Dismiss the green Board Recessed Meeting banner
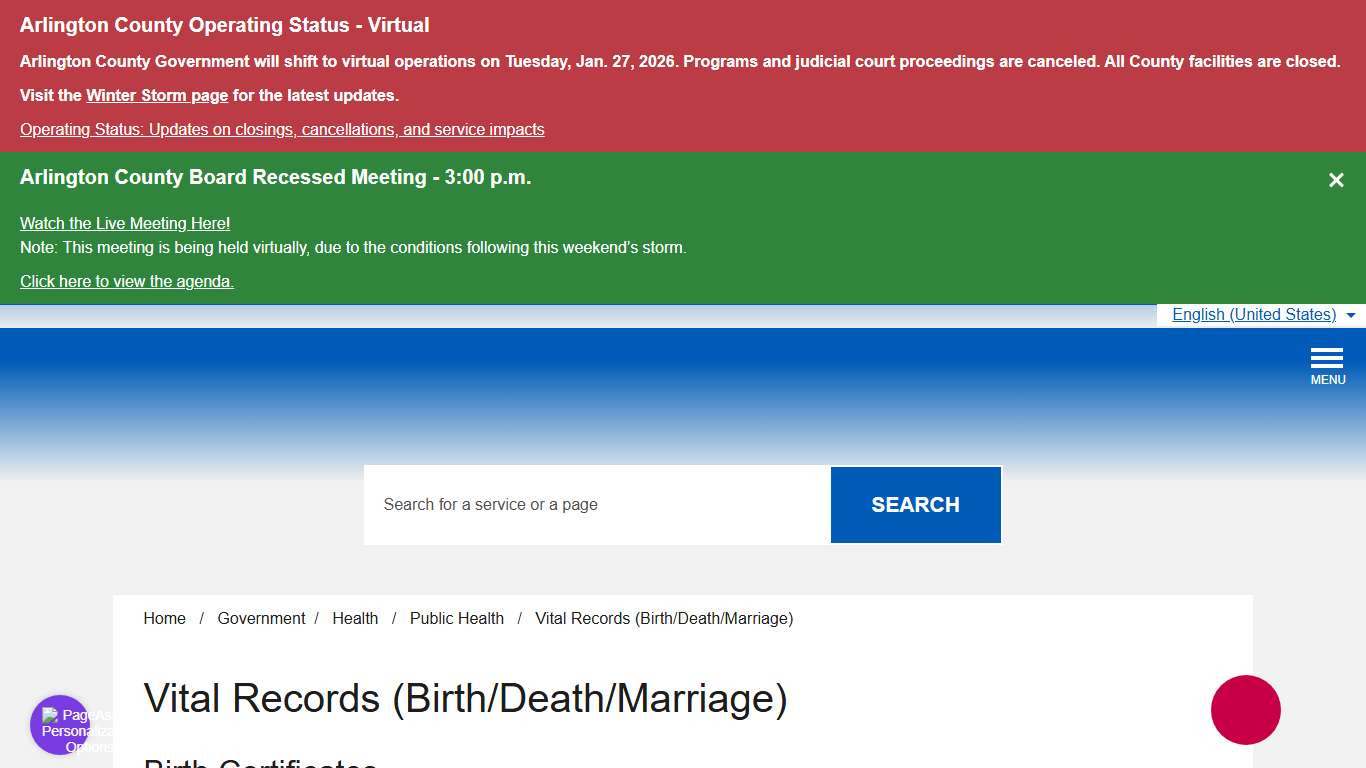1366x768 pixels. tap(1336, 180)
